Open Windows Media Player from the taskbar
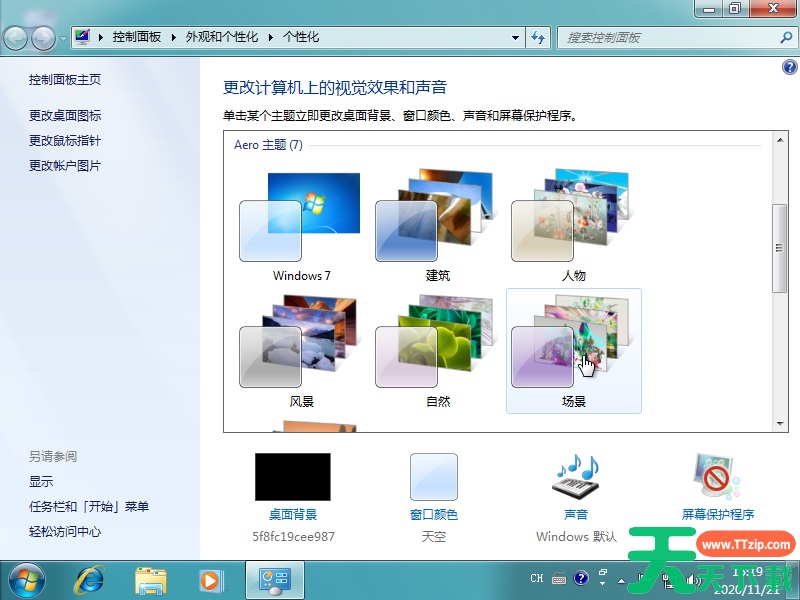This screenshot has width=800, height=600. click(x=210, y=579)
